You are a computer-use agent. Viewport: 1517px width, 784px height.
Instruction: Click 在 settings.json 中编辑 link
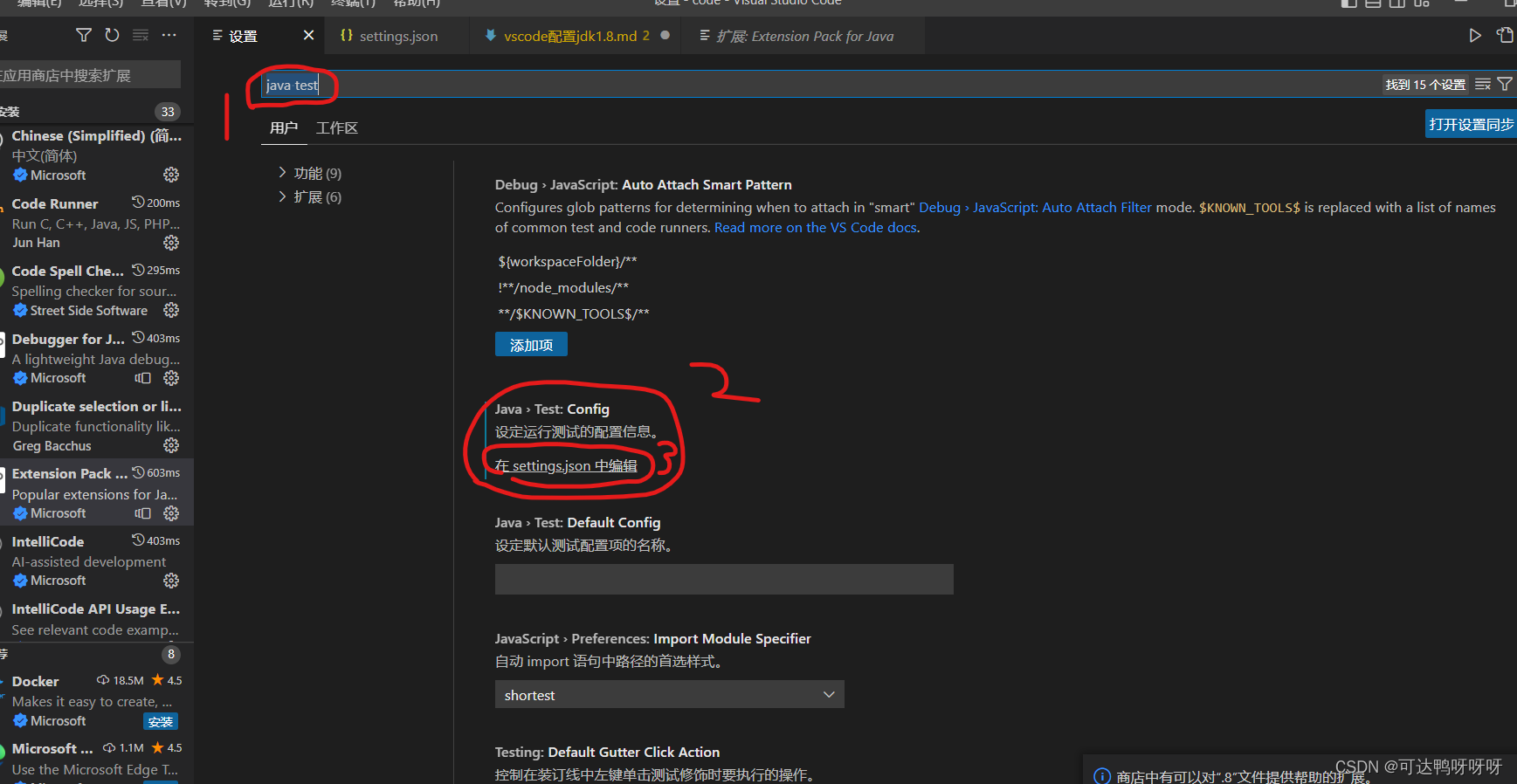pyautogui.click(x=566, y=465)
